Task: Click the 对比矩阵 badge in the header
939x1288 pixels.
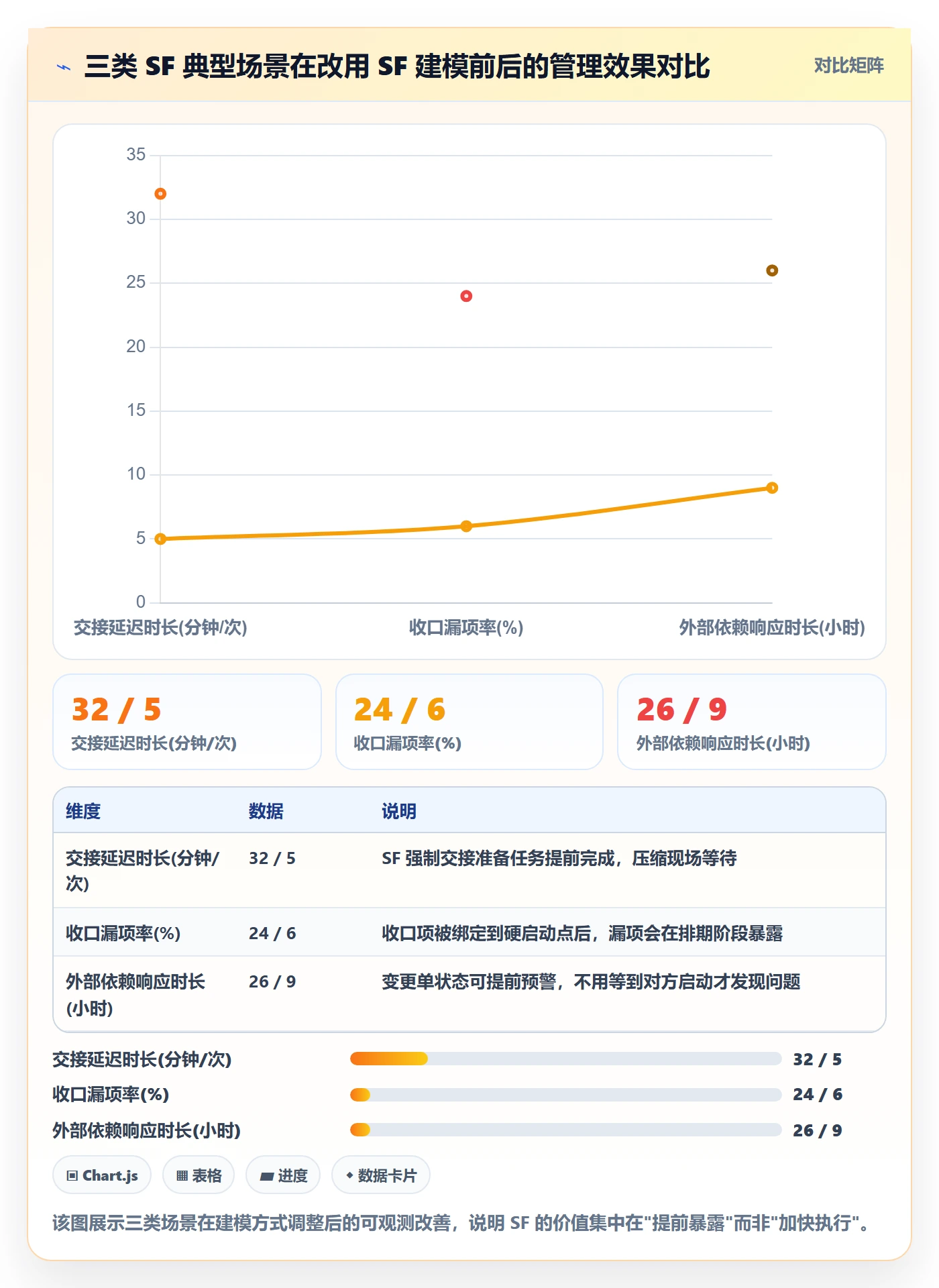Action: pyautogui.click(x=848, y=66)
